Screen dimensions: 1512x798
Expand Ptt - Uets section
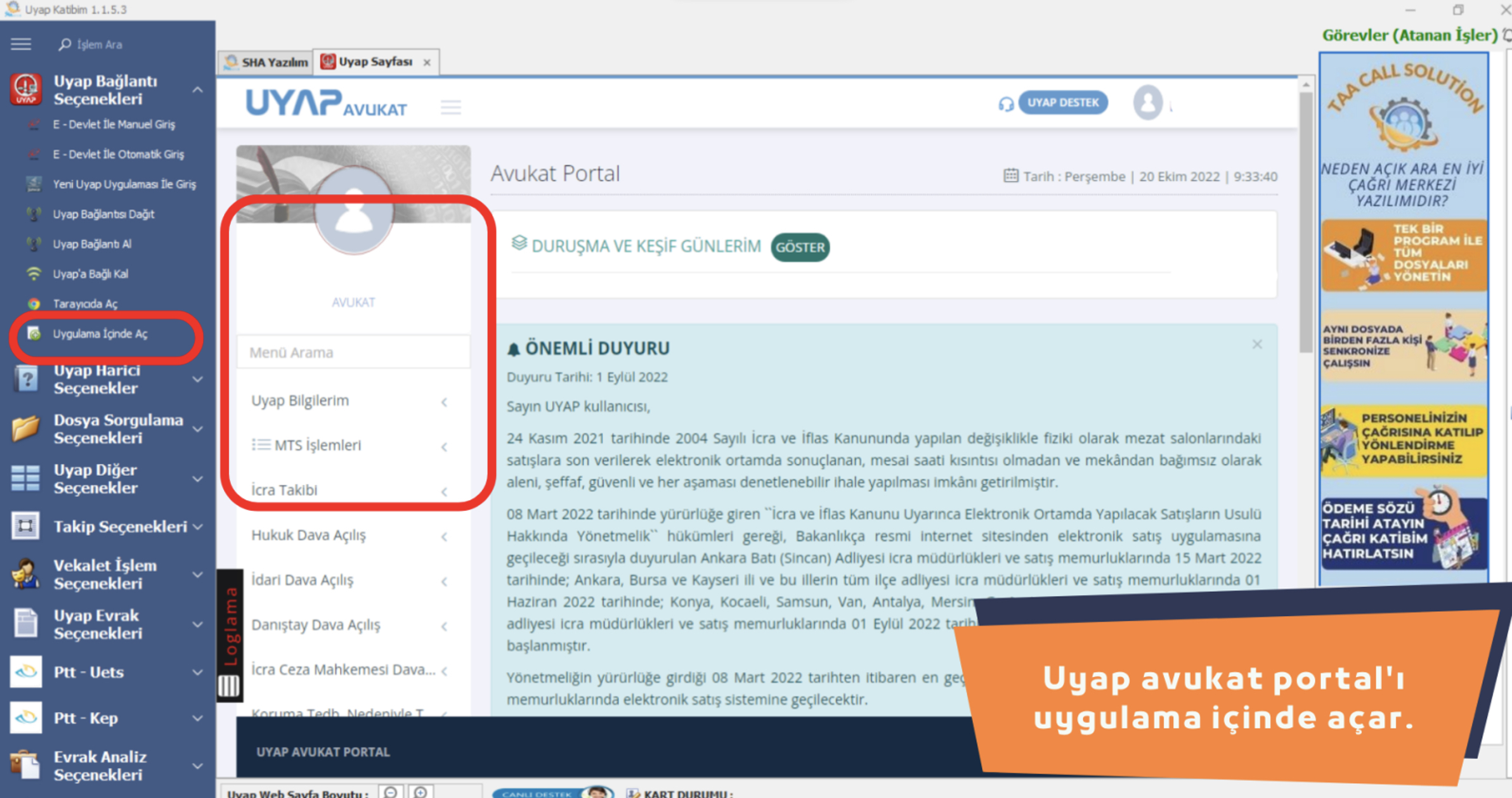tap(198, 673)
